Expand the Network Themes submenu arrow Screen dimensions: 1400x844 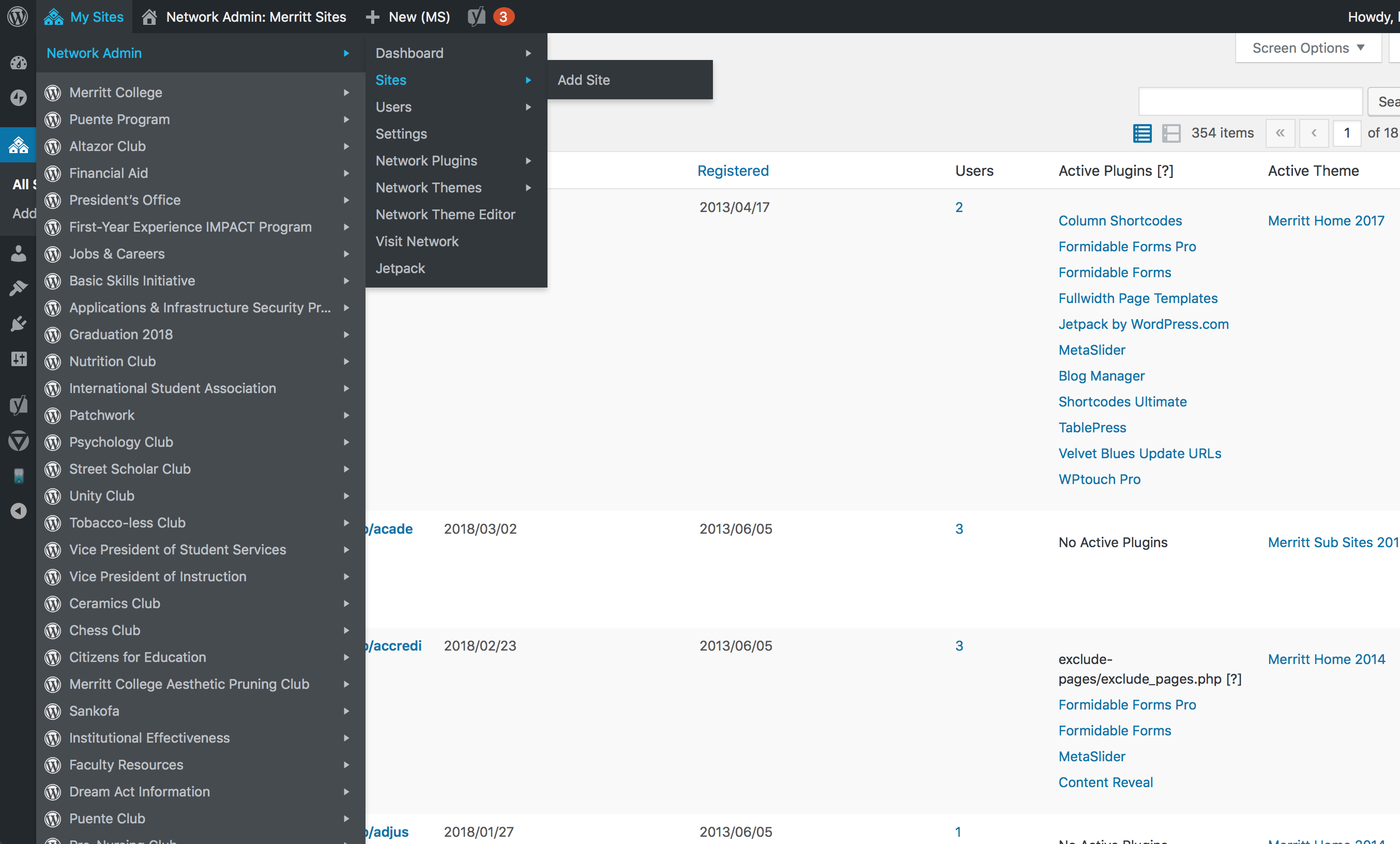tap(528, 188)
